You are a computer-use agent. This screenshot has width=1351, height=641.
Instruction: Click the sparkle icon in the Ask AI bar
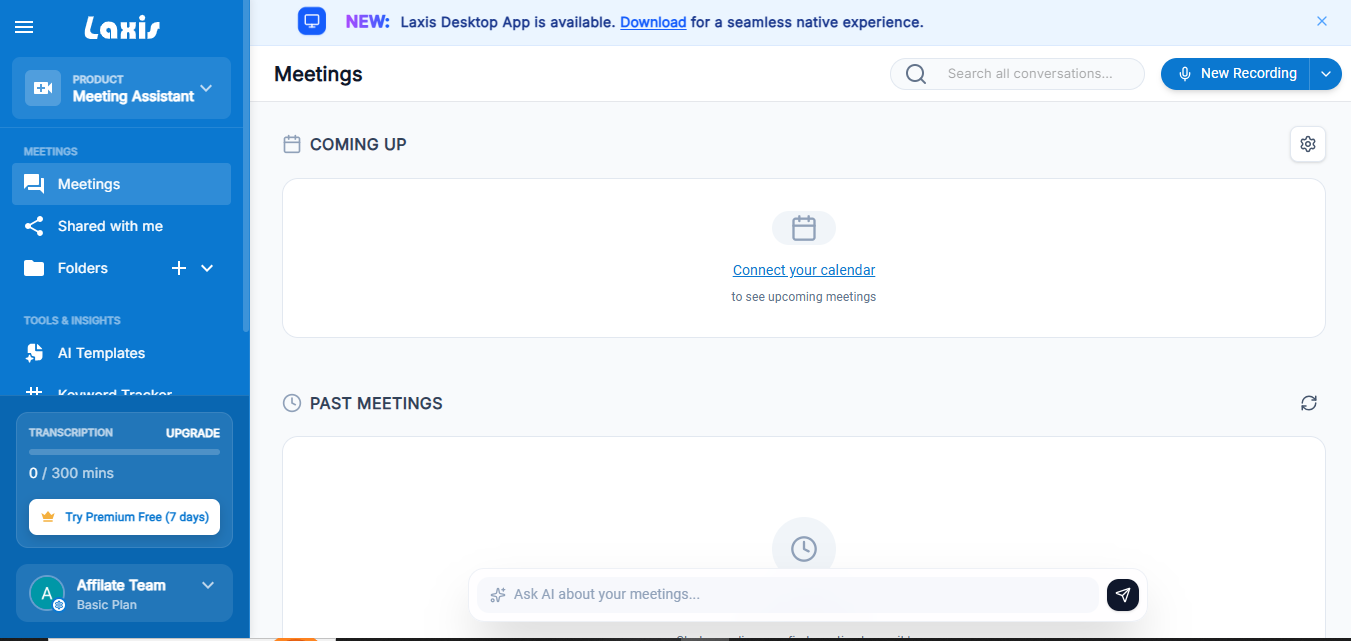pos(497,595)
